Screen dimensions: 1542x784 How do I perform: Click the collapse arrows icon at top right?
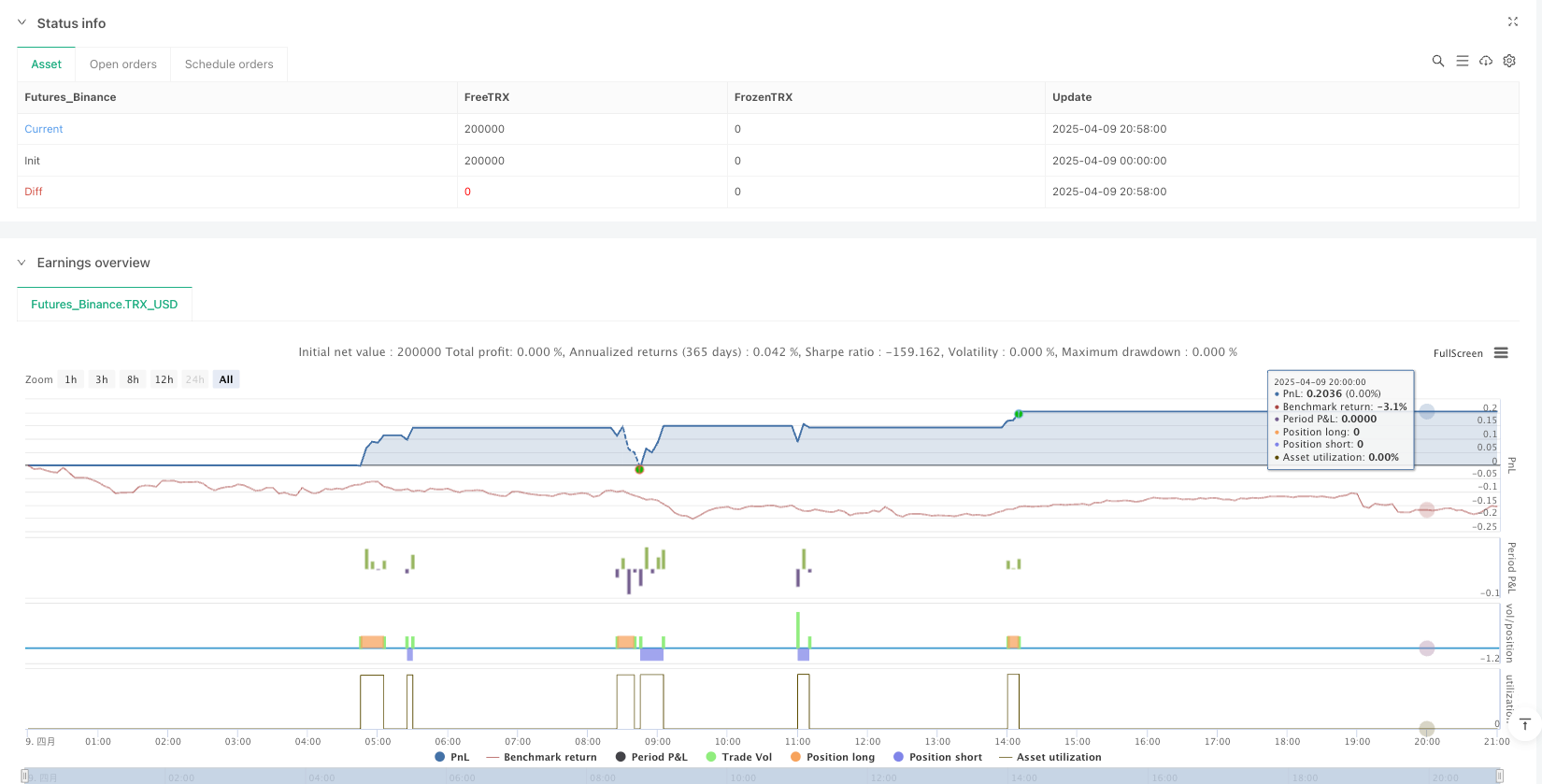[1513, 21]
